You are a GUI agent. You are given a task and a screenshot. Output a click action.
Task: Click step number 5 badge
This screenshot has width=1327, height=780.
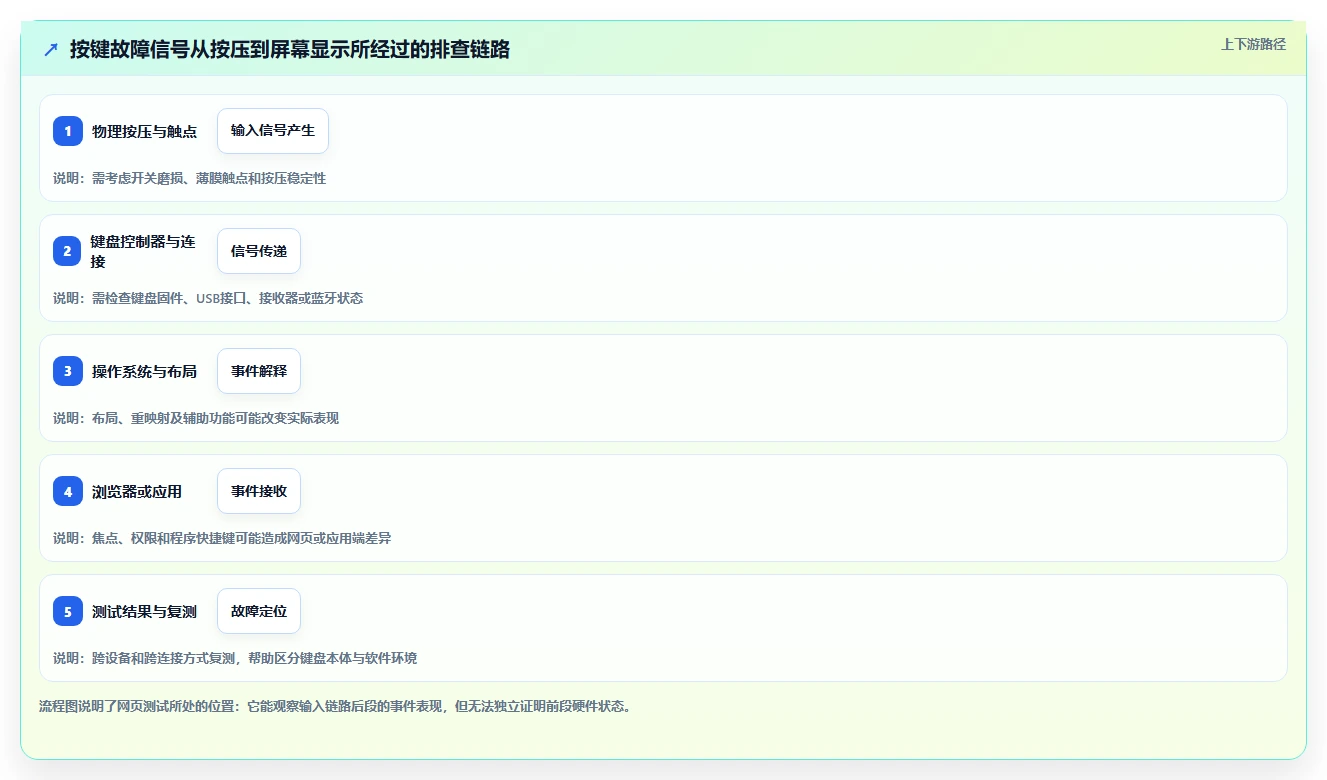[x=68, y=611]
